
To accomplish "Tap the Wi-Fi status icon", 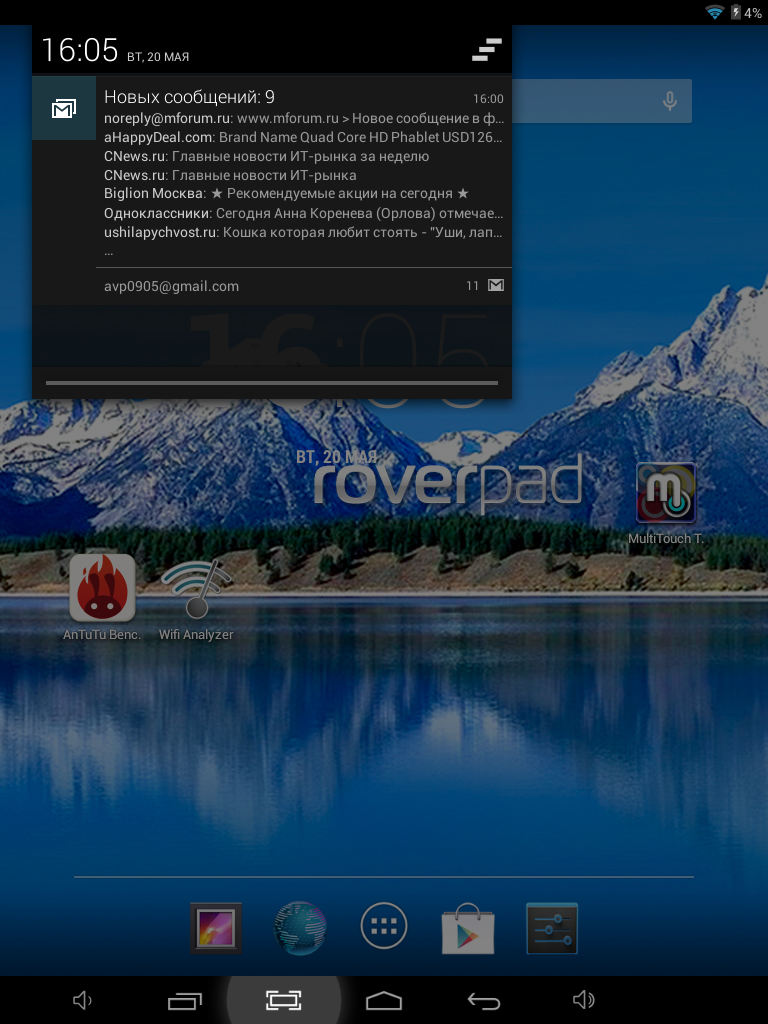I will pos(715,12).
